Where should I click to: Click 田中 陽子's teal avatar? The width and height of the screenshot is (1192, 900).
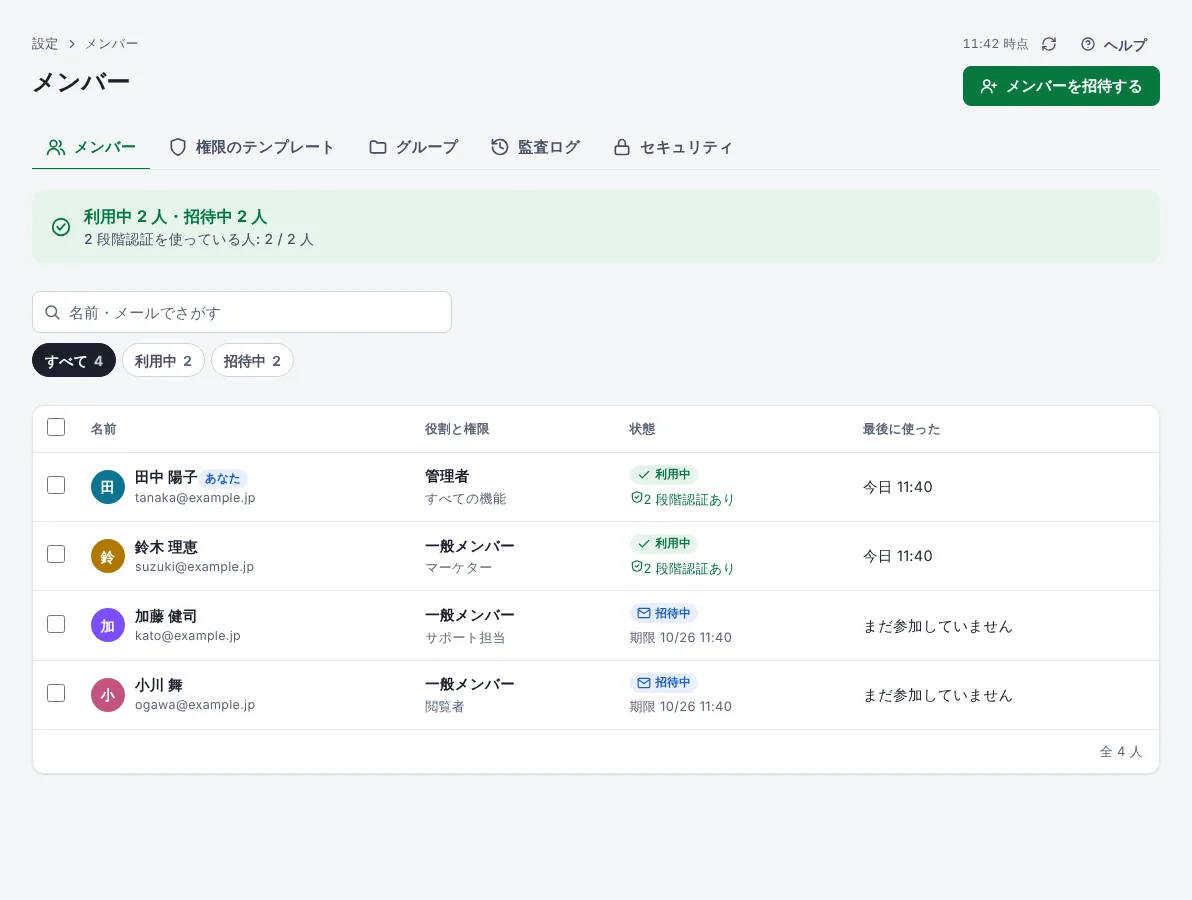click(x=108, y=487)
